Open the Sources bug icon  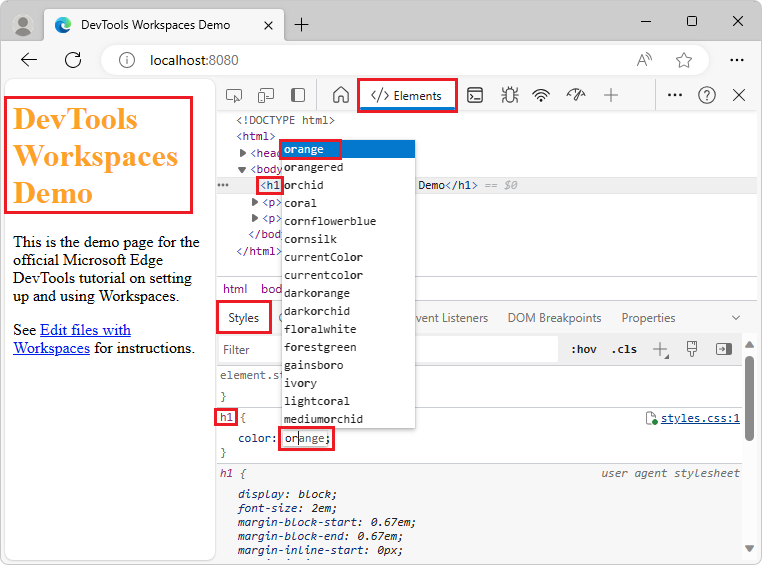coord(509,95)
